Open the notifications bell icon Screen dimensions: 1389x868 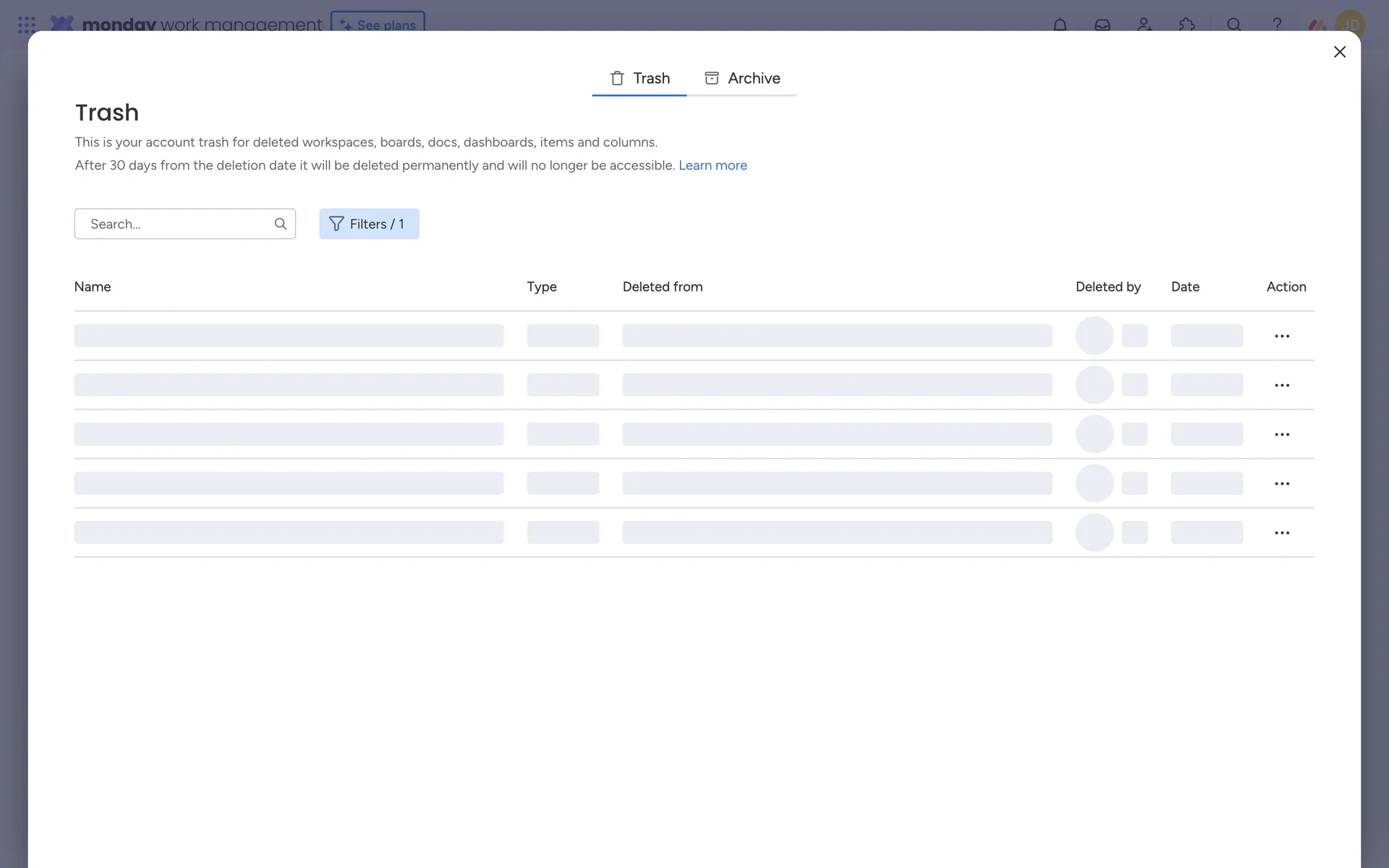1060,25
